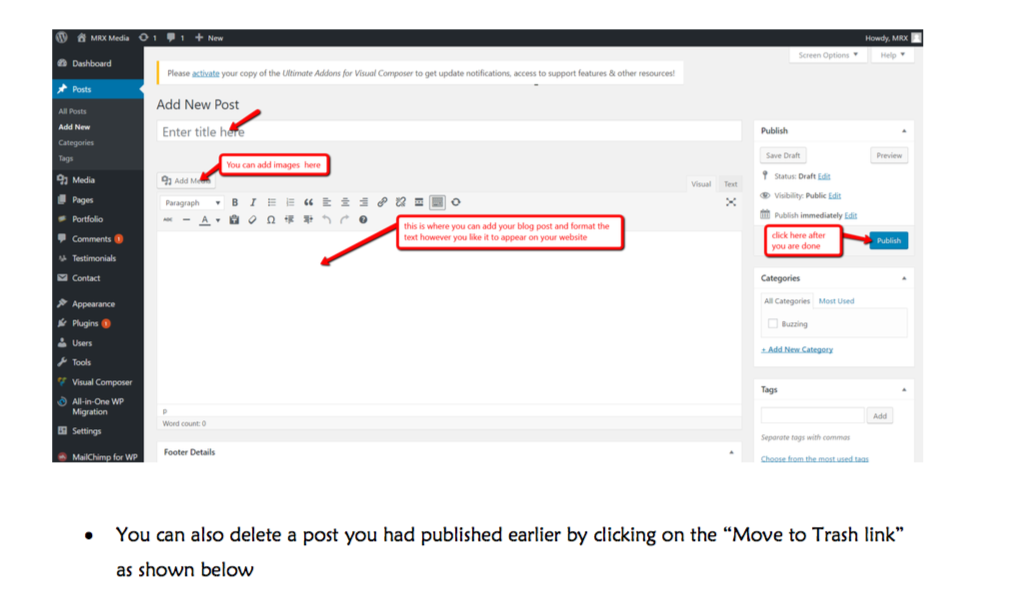Viewport: 1011px width, 606px height.
Task: Pick the text color A swatch
Action: click(204, 220)
